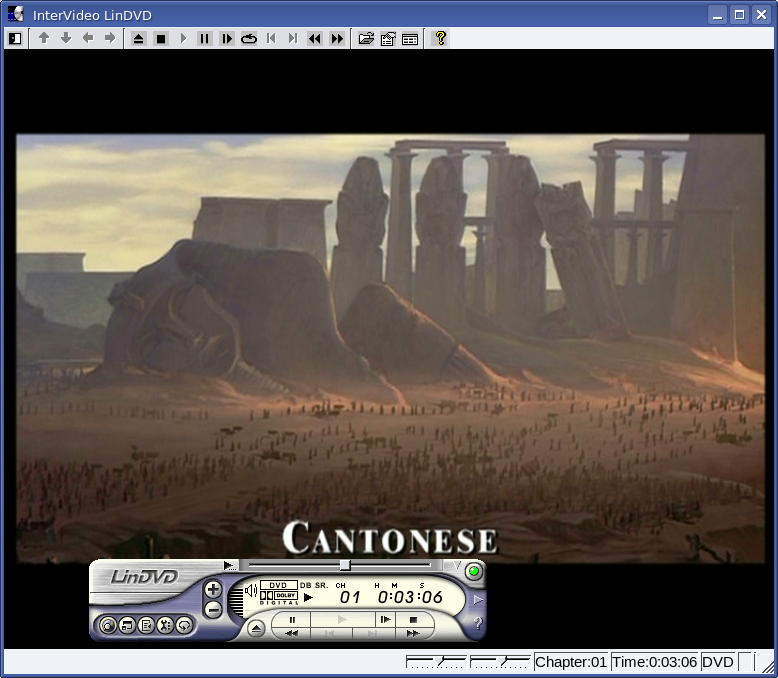
Task: Click the large play button on LinDVD panel
Action: click(342, 619)
